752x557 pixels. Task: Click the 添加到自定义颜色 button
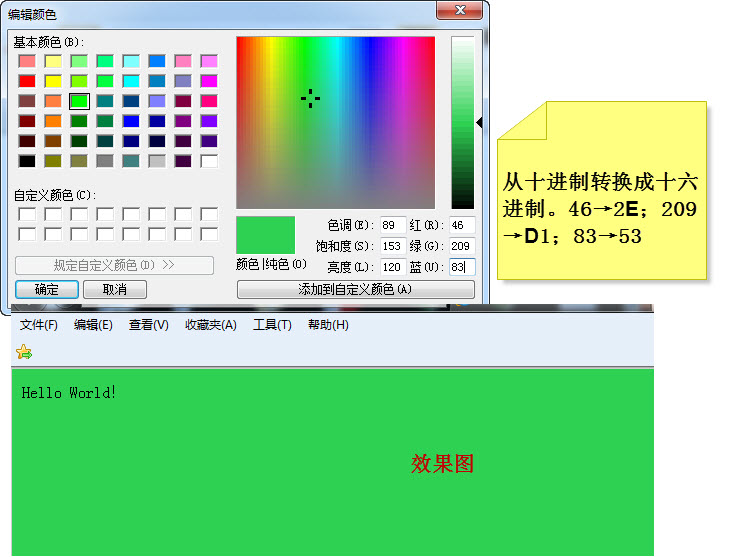(x=355, y=289)
